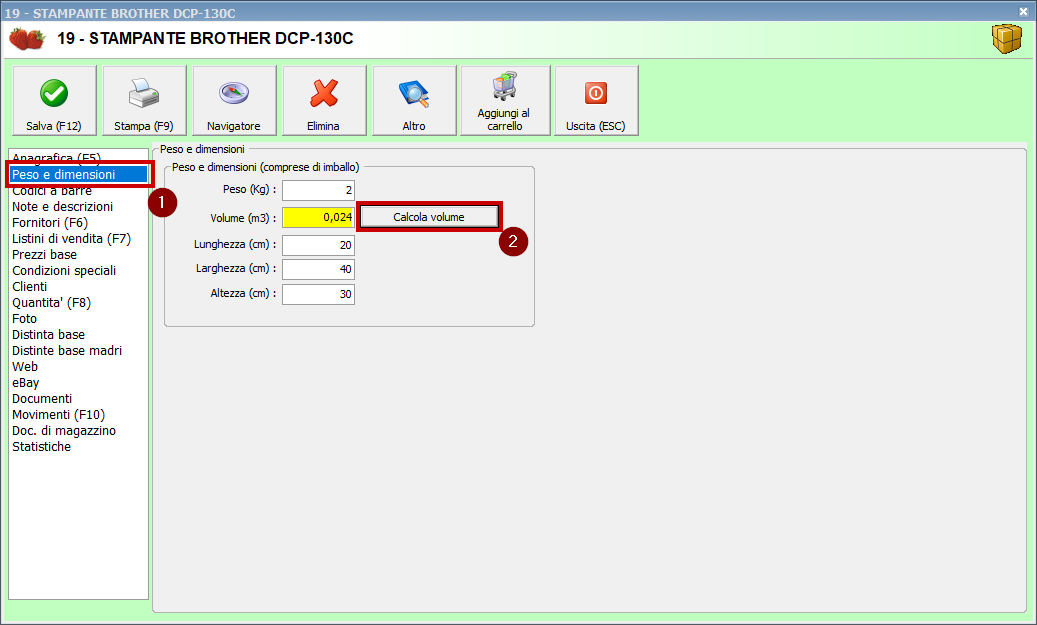1037x625 pixels.
Task: Open Distinta base section
Action: point(48,335)
